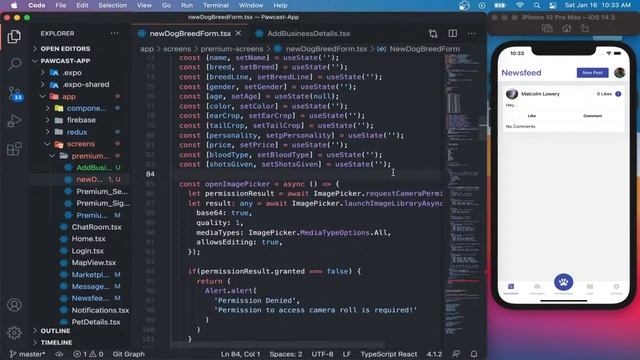Screen dimensions: 640x360
Task: Click the open changes compare icon
Action: (x=433, y=33)
